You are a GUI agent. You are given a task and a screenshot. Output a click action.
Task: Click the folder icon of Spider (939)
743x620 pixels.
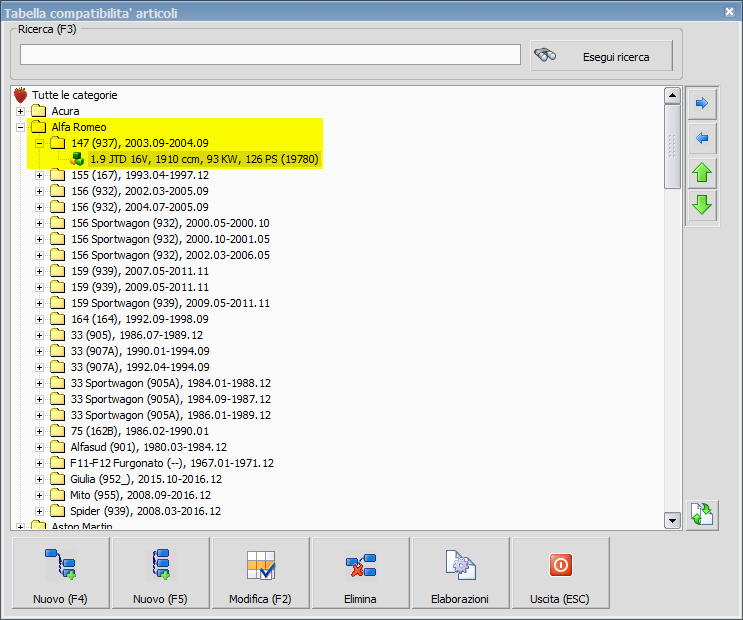pyautogui.click(x=57, y=511)
